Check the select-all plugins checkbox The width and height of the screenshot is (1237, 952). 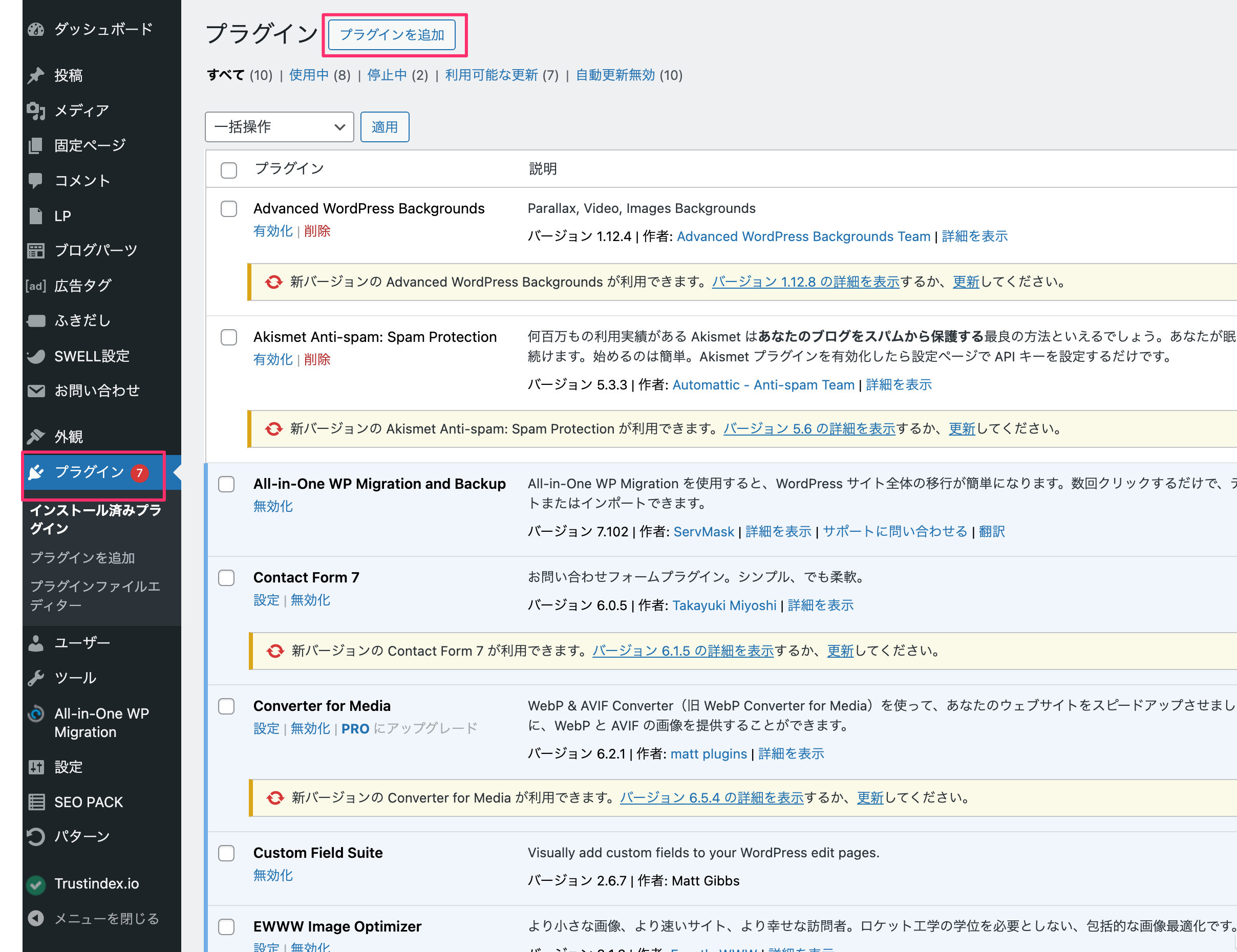(x=228, y=169)
